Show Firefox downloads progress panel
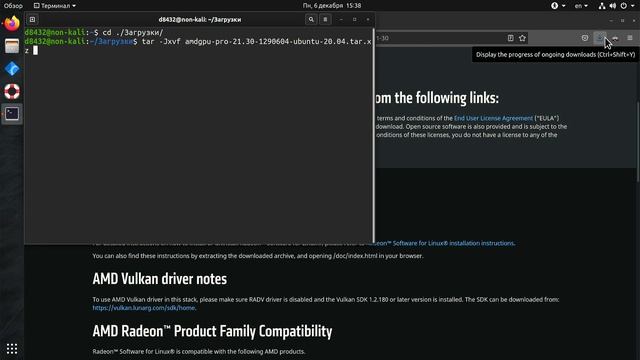This screenshot has height=360, width=640. [600, 38]
